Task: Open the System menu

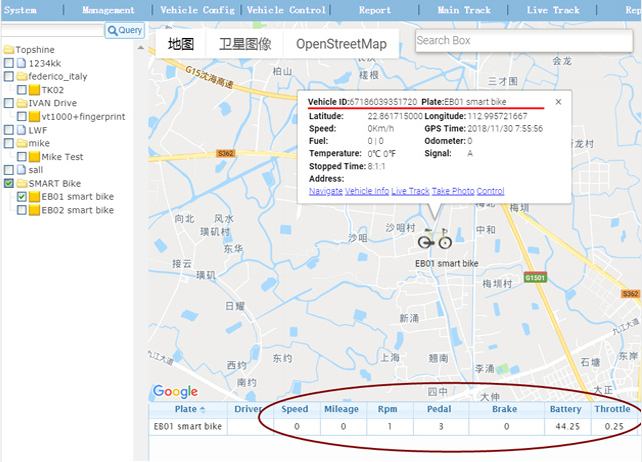Action: 20,10
